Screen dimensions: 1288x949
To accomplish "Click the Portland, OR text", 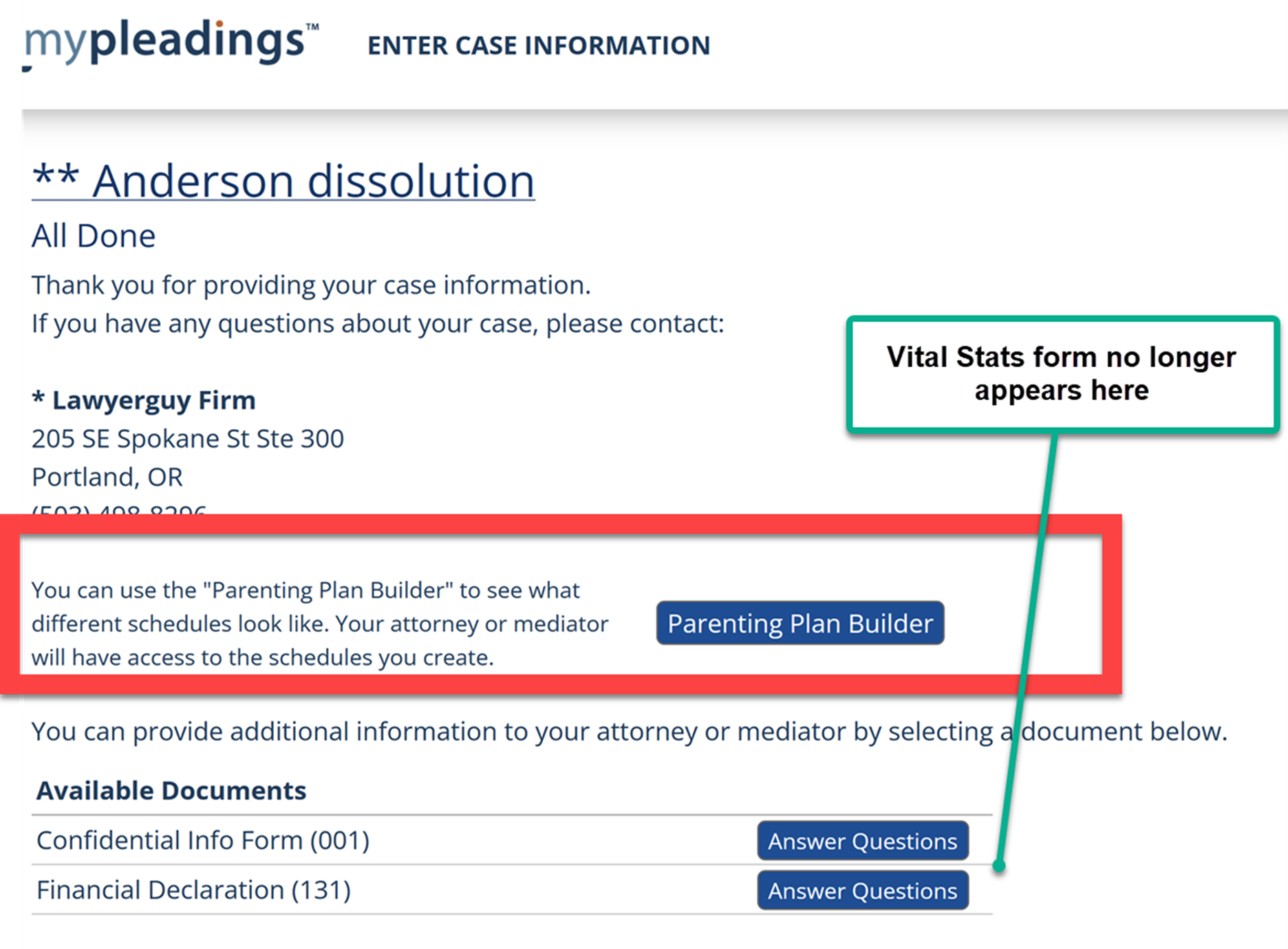I will point(107,477).
